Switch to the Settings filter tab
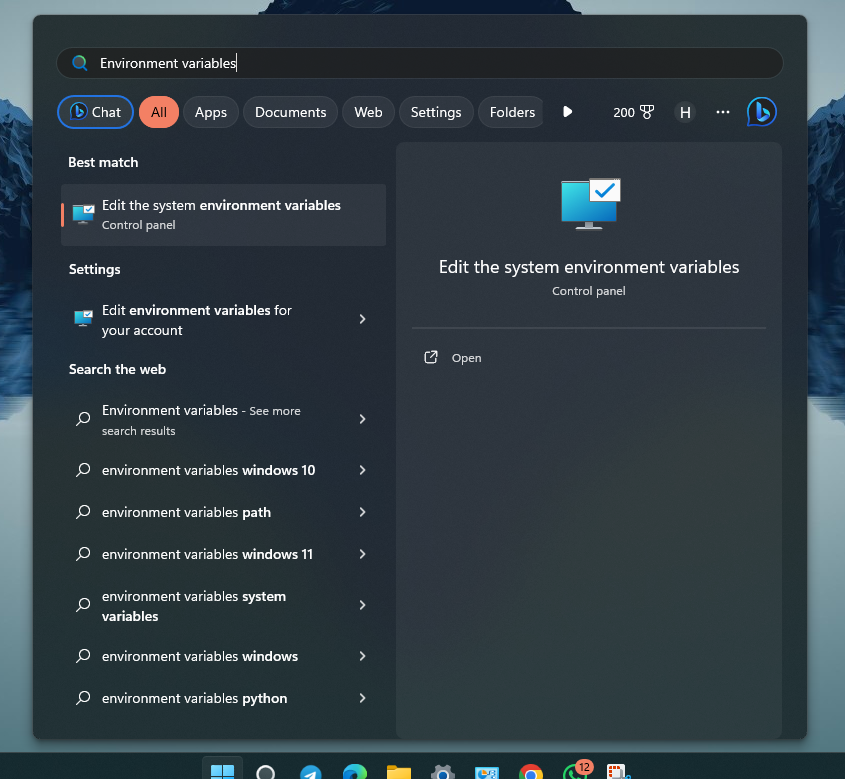Viewport: 845px width, 779px height. pos(436,112)
